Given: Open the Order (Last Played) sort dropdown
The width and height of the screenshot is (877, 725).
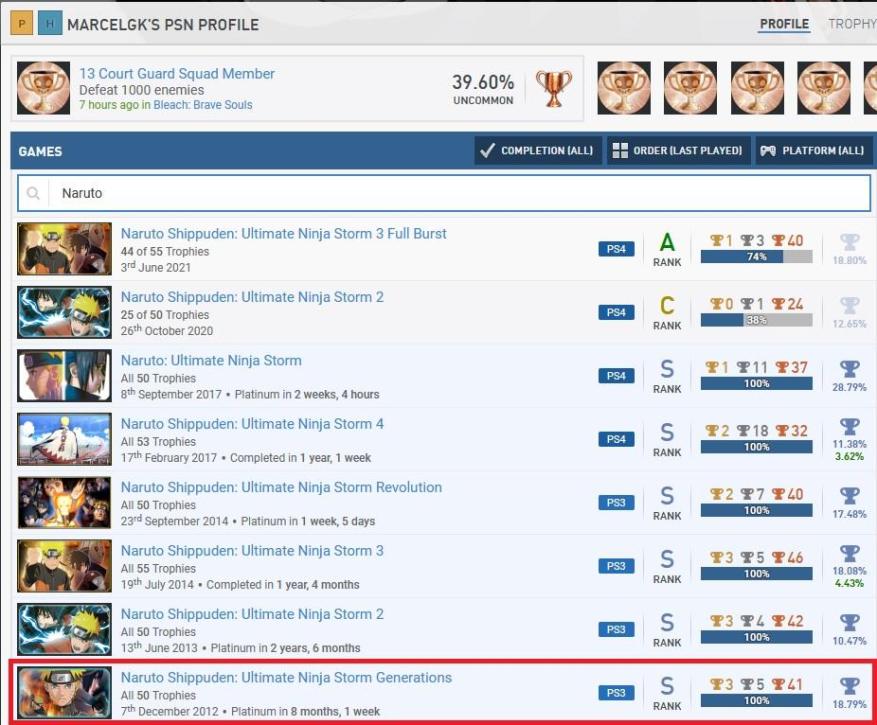Looking at the screenshot, I should click(x=677, y=151).
